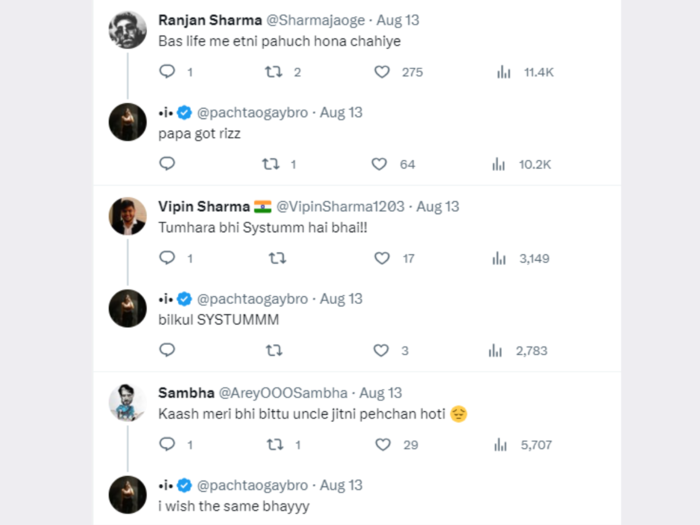Like the 'bilkul SYSTUMMM' reply
Viewport: 700px width, 525px height.
(x=381, y=350)
